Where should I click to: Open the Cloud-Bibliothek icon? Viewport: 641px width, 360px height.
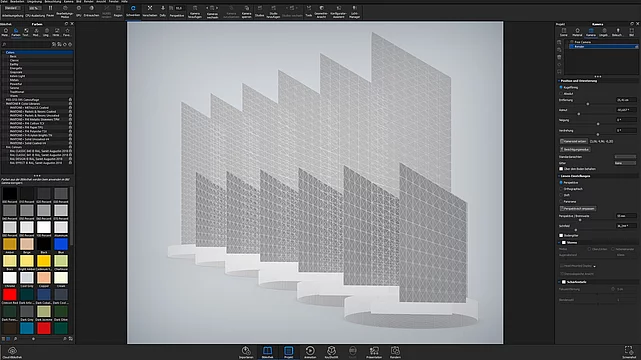coord(12,352)
